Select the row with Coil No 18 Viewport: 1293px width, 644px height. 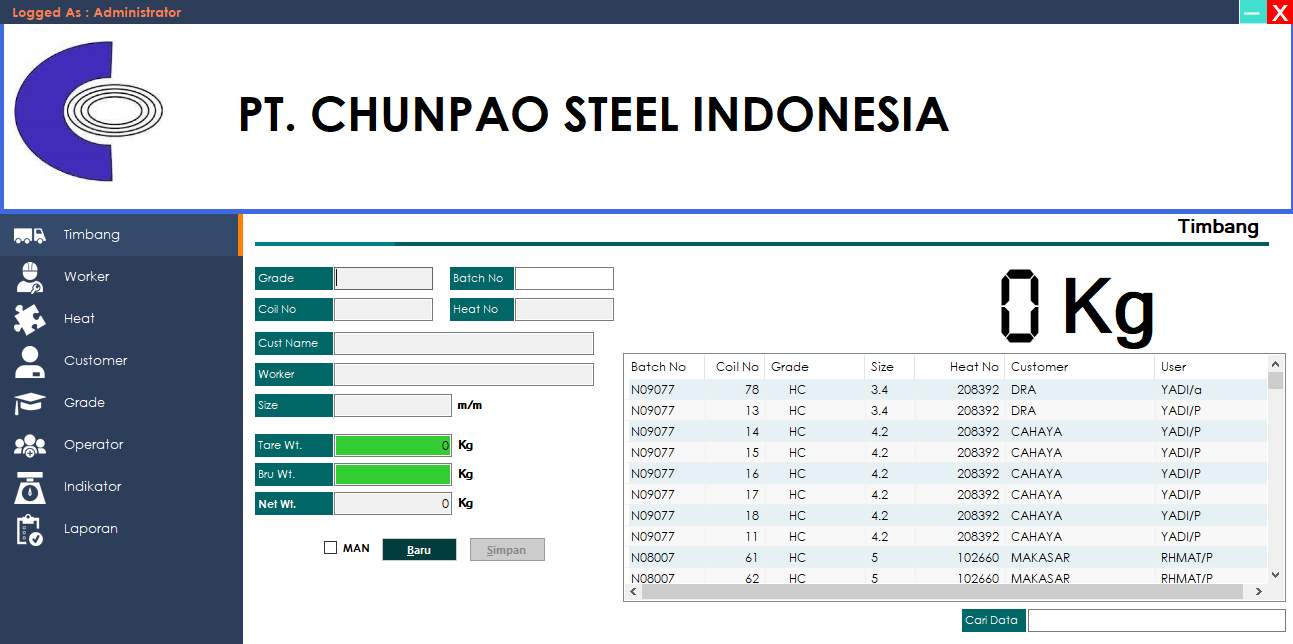[x=946, y=515]
